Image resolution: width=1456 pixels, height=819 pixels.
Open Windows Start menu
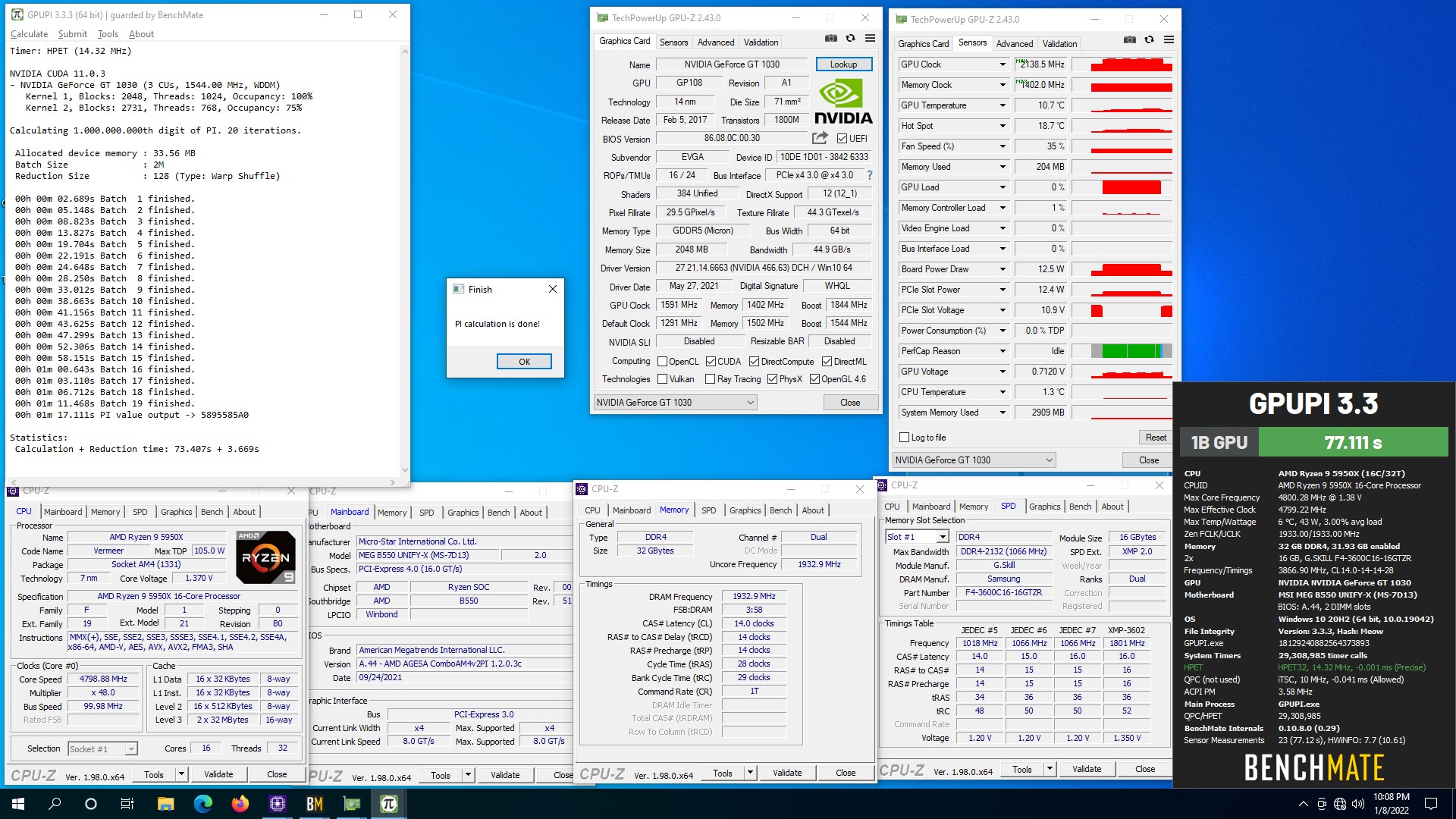18,804
